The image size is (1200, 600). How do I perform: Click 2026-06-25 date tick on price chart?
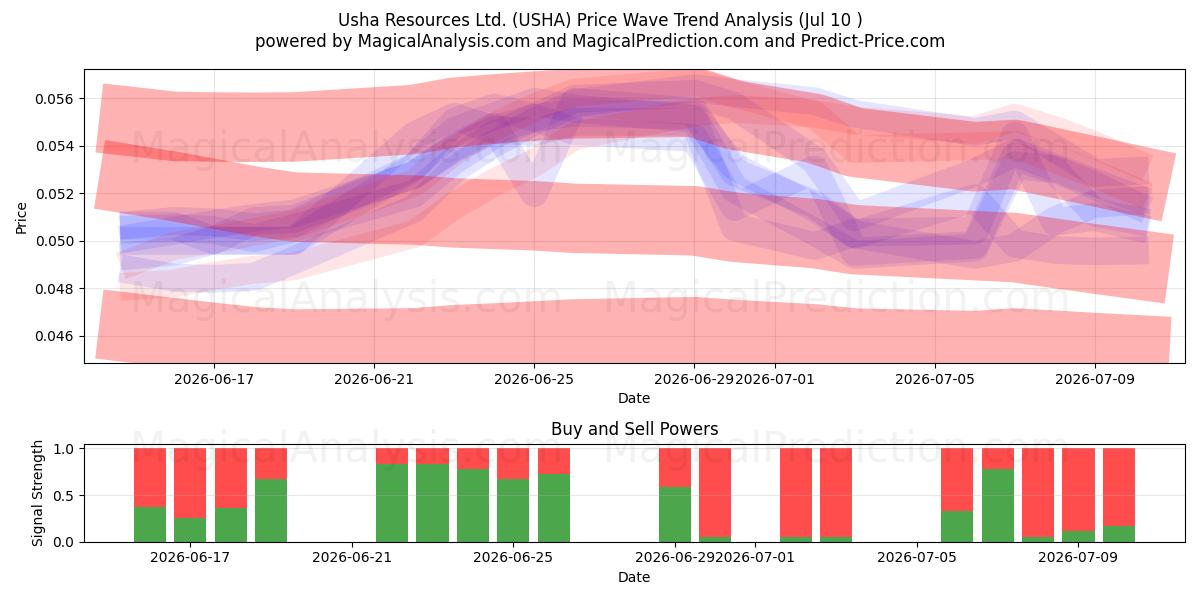coord(533,379)
